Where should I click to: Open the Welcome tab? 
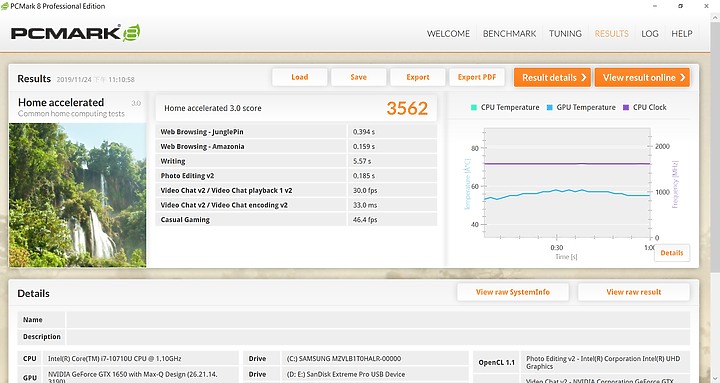448,34
